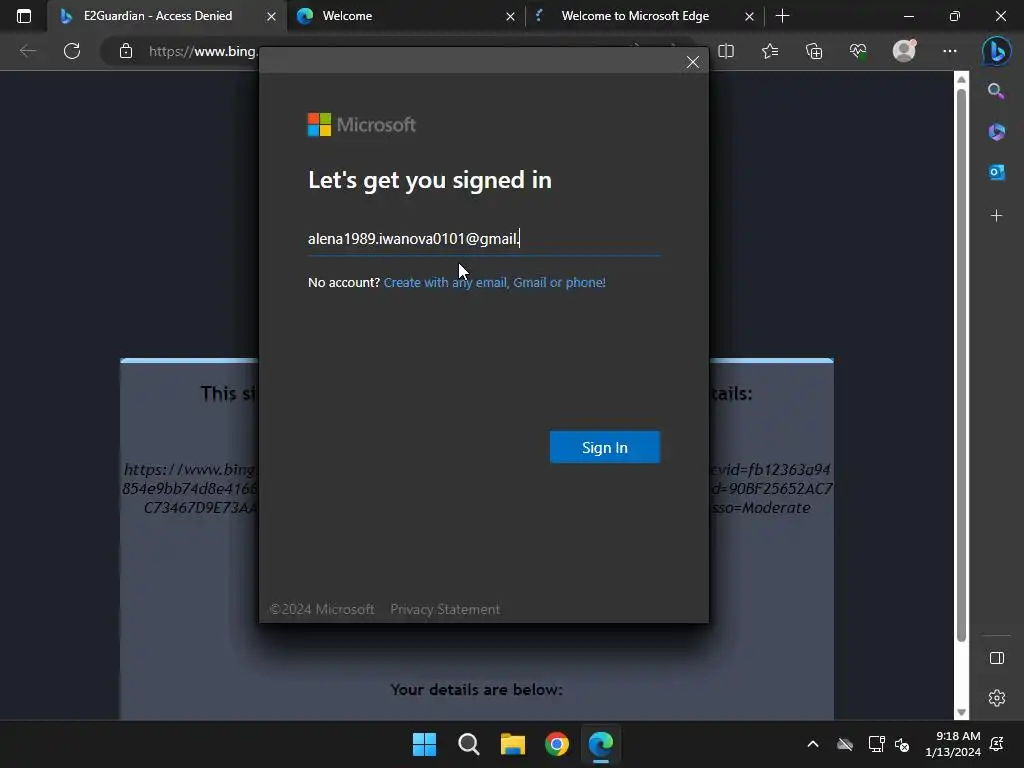Refresh the current page
Image resolution: width=1024 pixels, height=768 pixels.
click(72, 51)
